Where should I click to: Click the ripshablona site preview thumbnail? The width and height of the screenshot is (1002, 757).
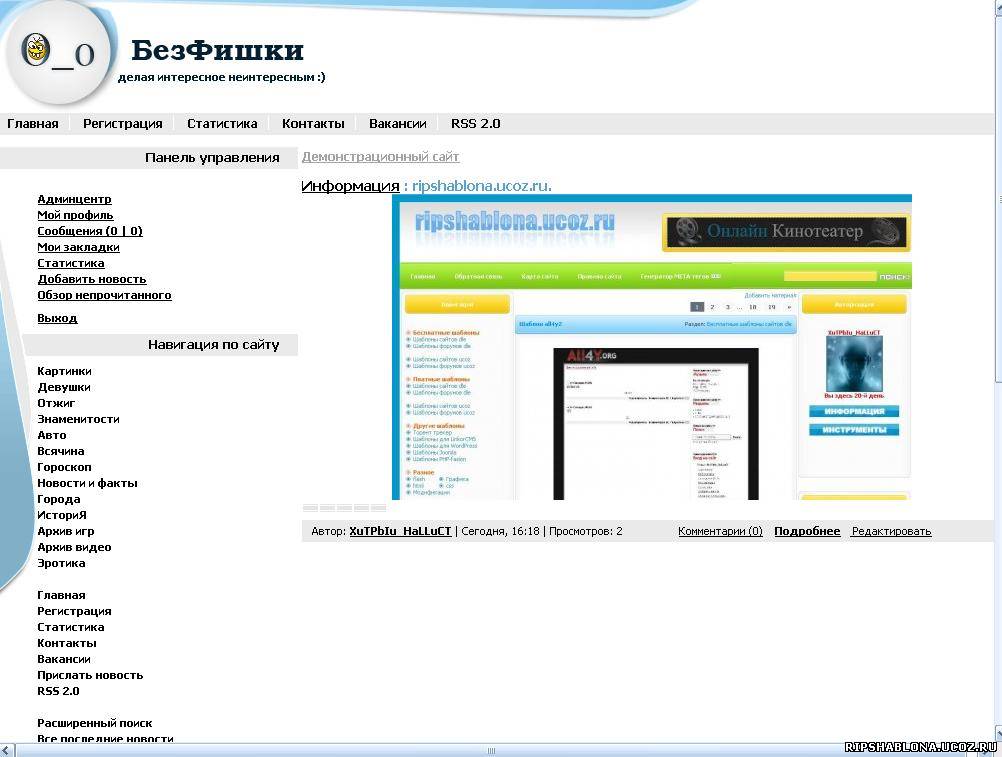pyautogui.click(x=652, y=348)
